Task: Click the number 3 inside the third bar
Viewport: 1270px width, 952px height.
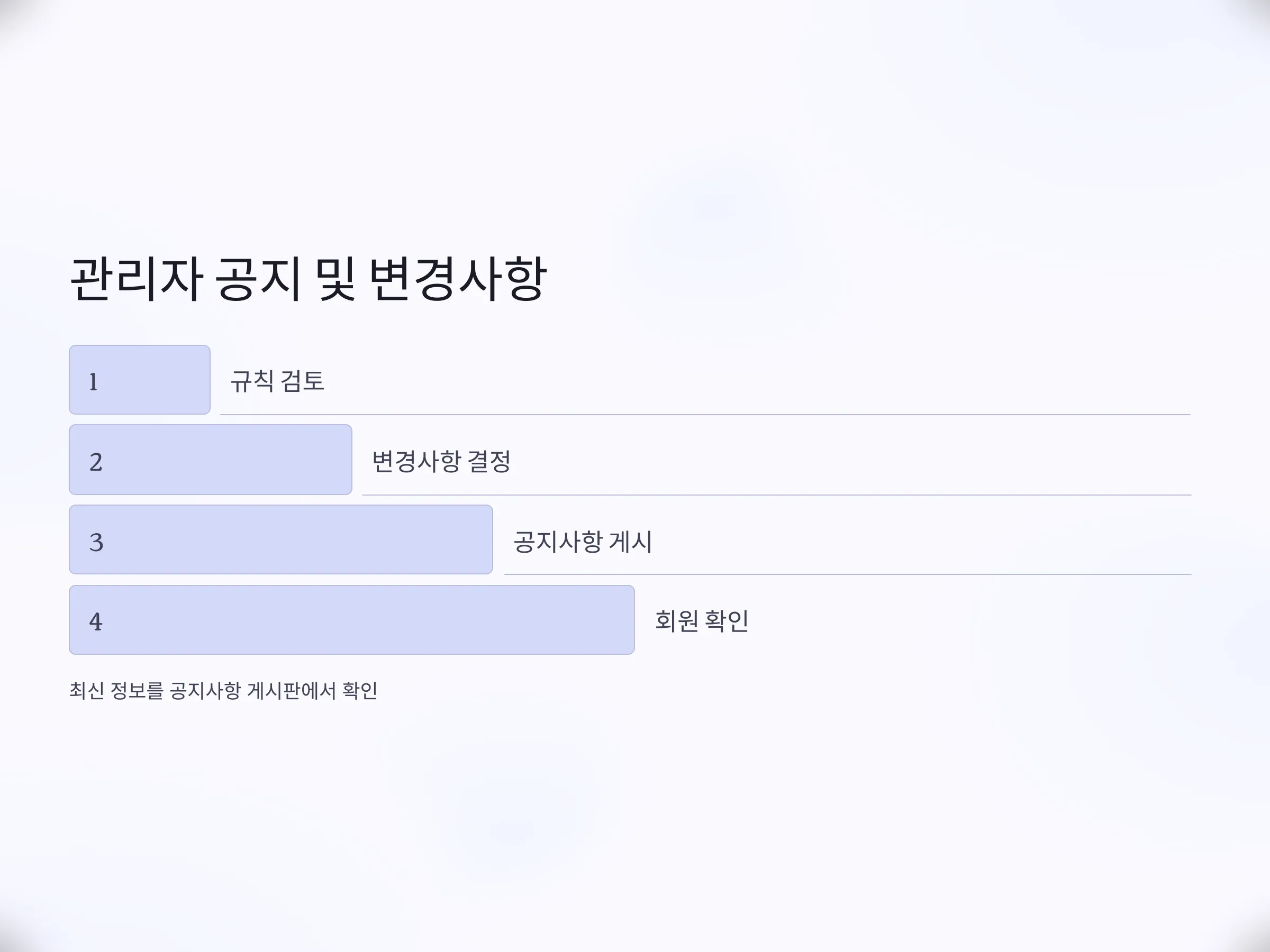Action: (x=96, y=542)
